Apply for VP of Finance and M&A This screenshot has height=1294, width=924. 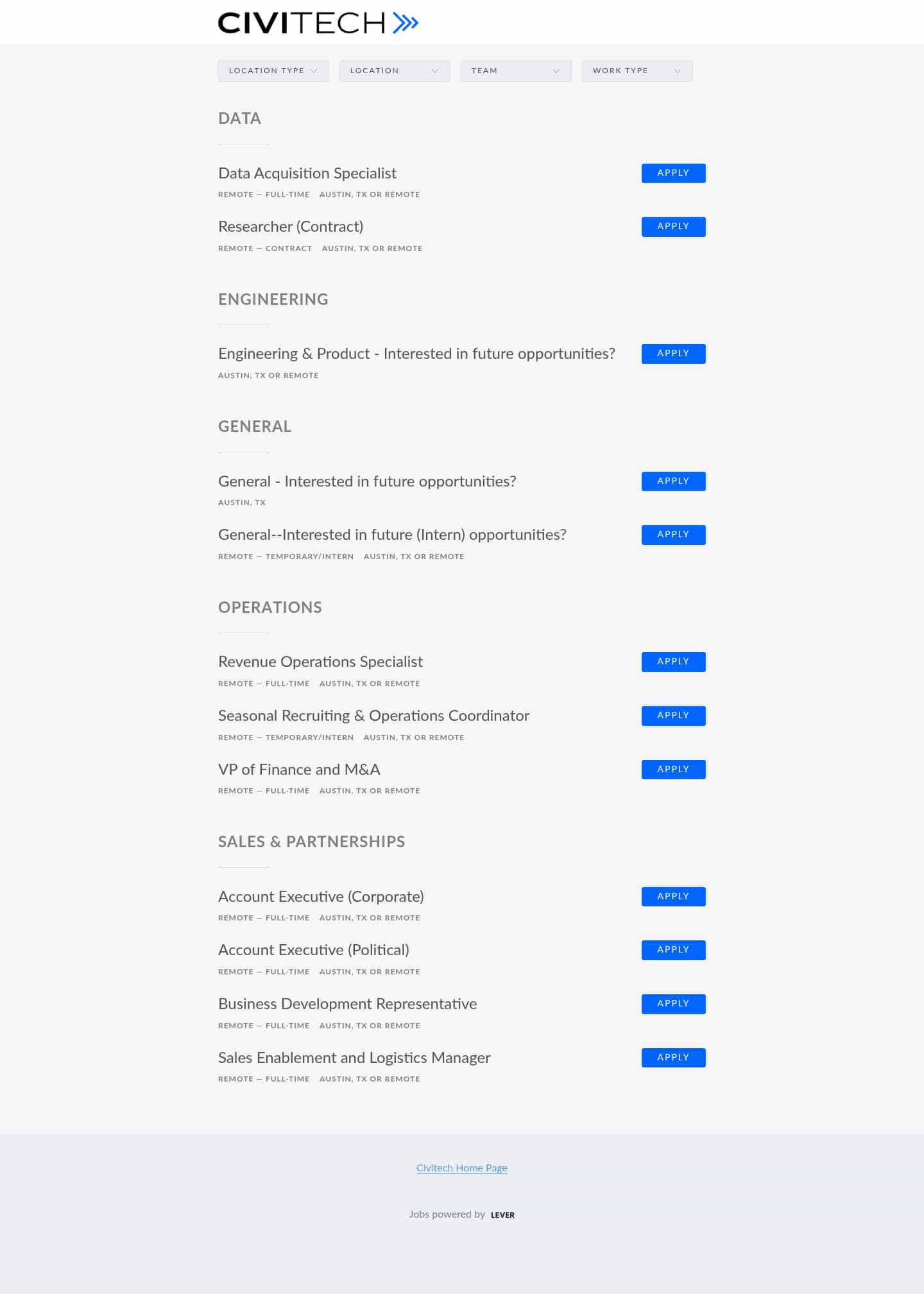(673, 770)
